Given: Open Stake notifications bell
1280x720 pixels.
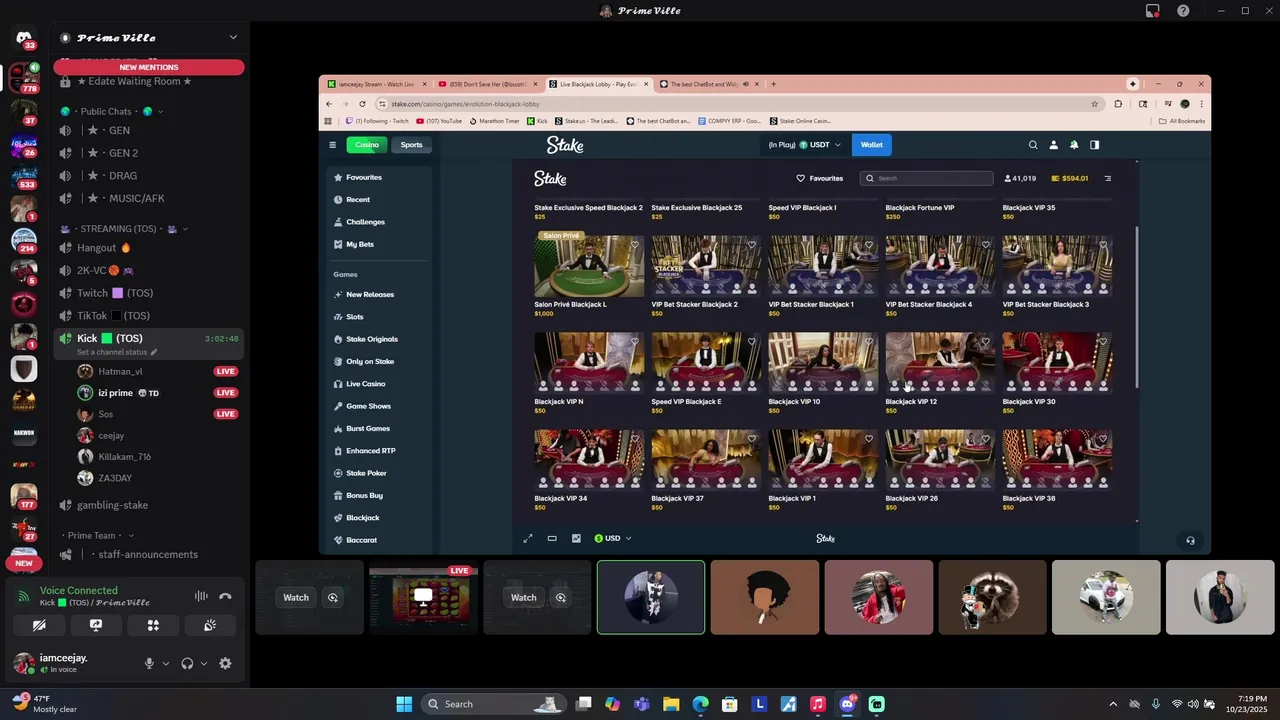Looking at the screenshot, I should tap(1074, 145).
